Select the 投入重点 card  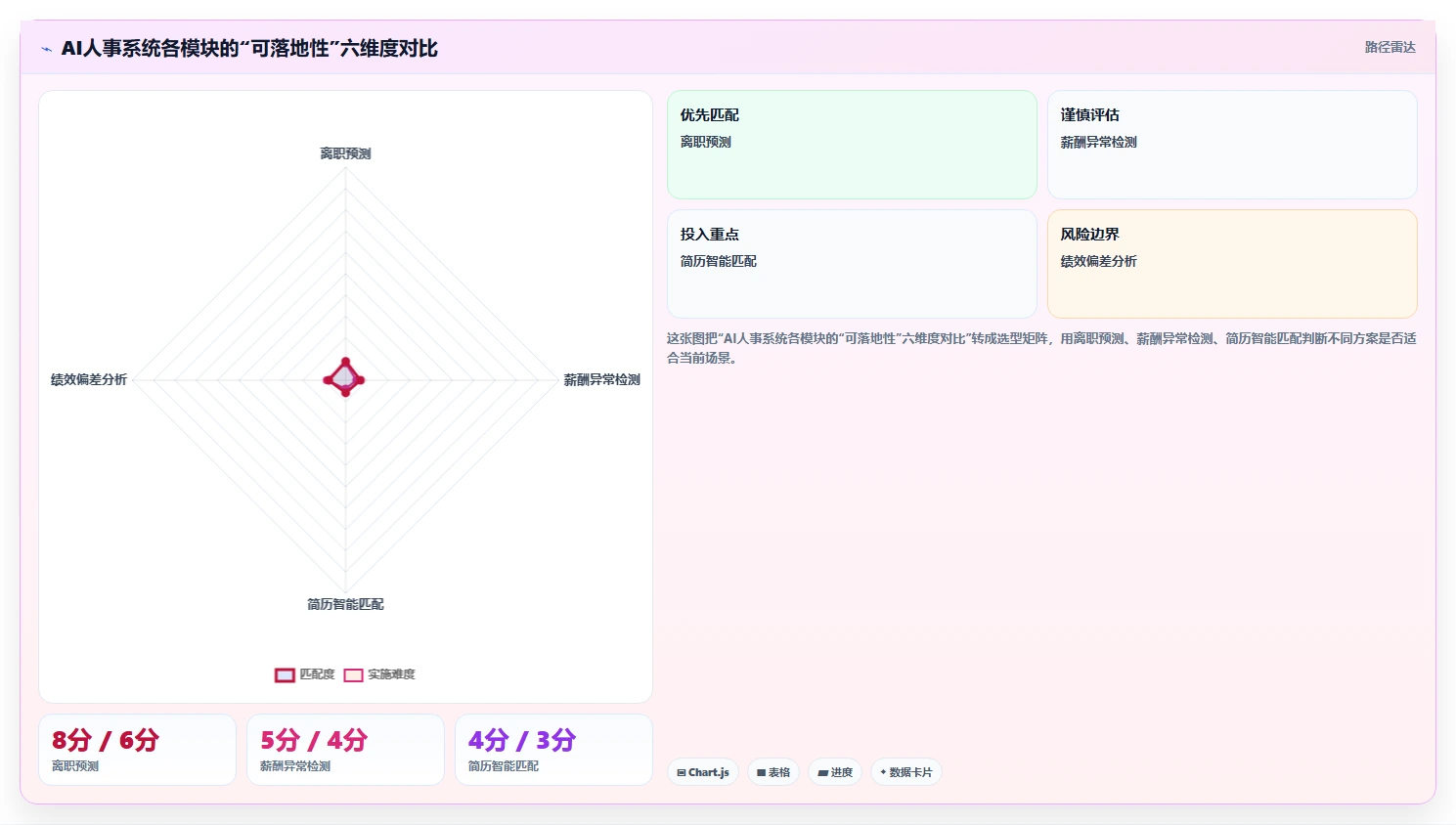pyautogui.click(x=852, y=264)
